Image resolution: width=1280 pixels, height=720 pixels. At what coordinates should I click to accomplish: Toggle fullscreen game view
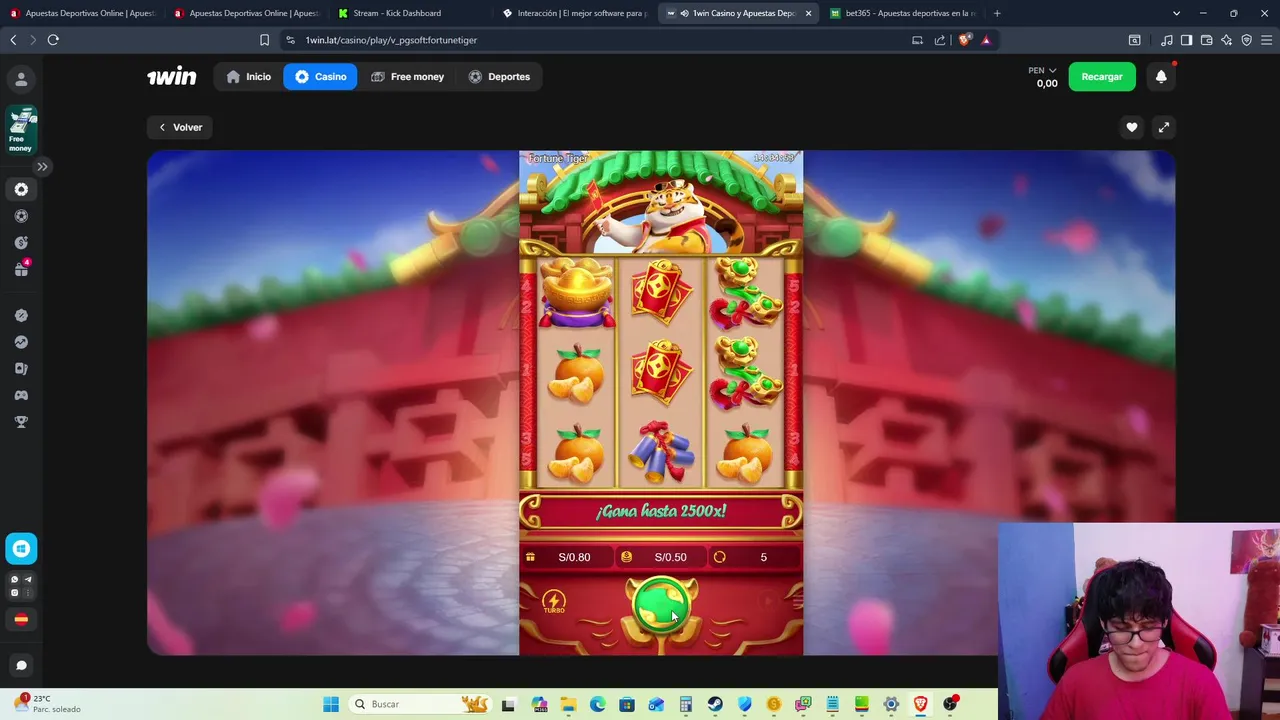tap(1163, 127)
